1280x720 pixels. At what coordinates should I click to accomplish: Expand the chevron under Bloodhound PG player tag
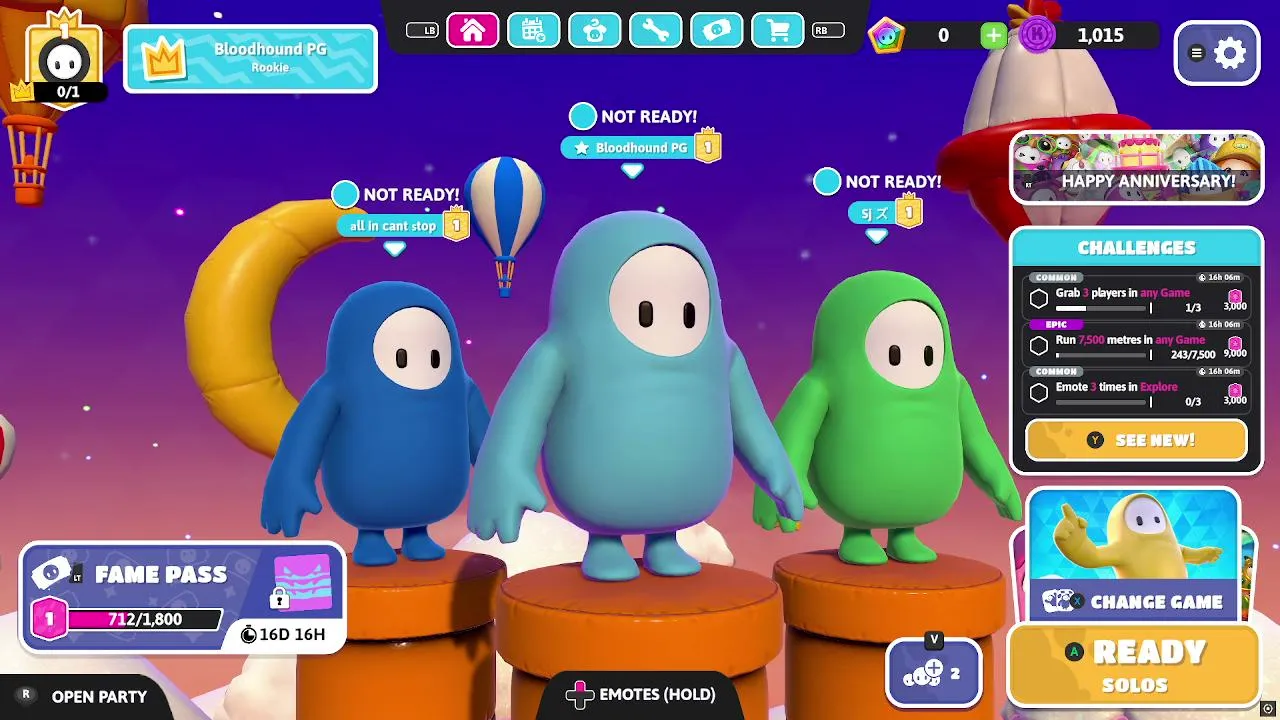(632, 171)
